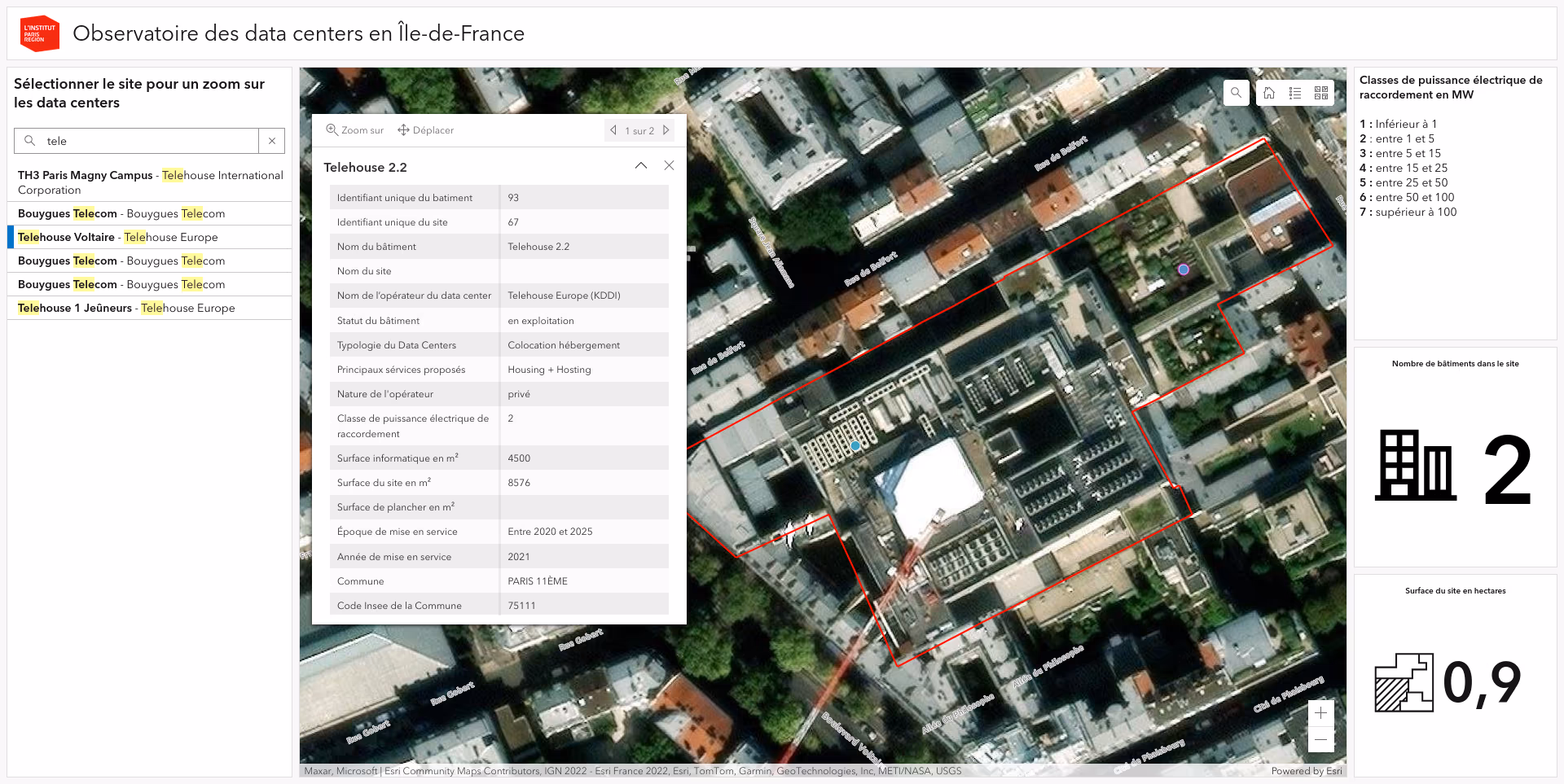Open the basemap gallery
The image size is (1564, 784).
tap(1321, 93)
